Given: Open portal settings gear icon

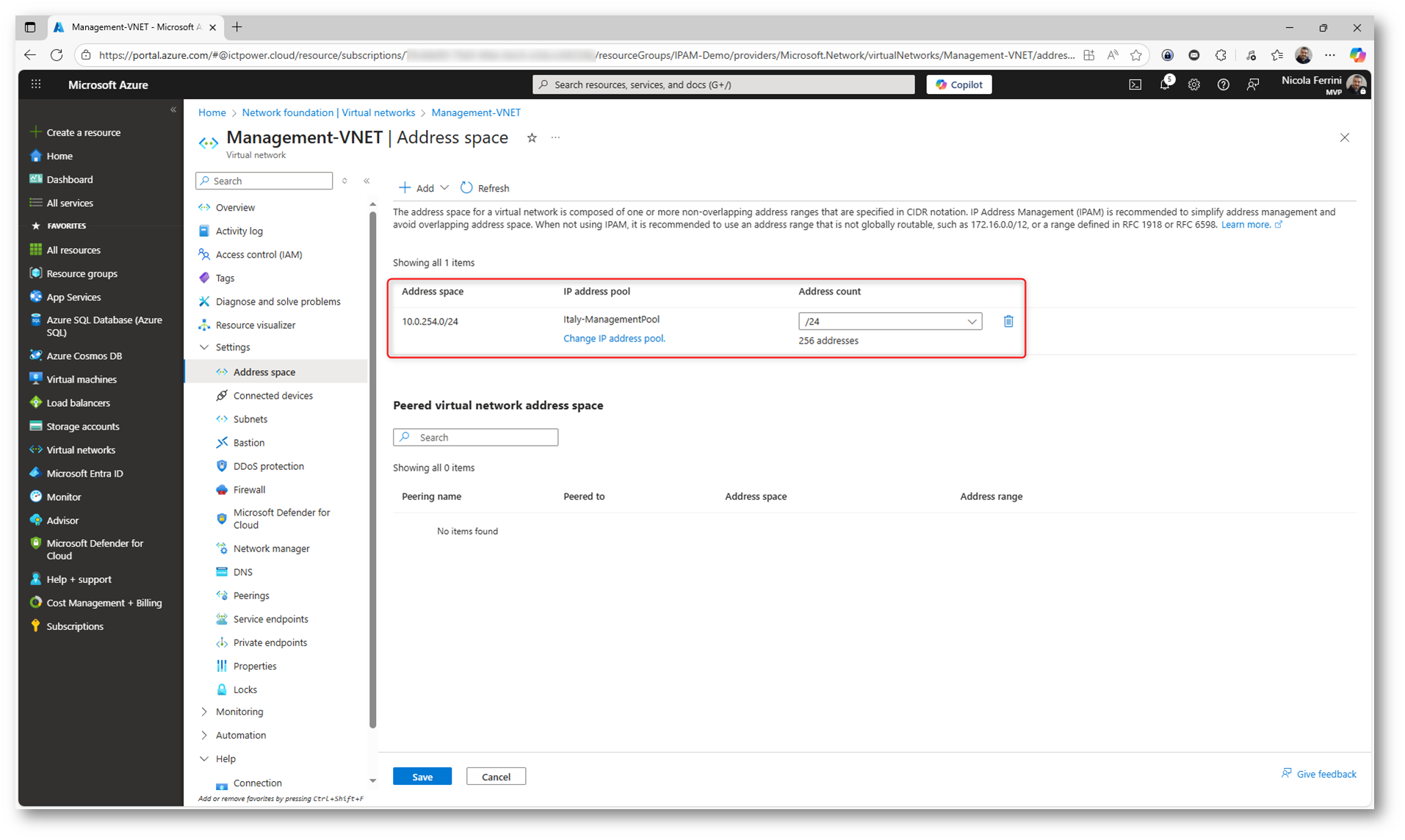Looking at the screenshot, I should coord(1193,85).
